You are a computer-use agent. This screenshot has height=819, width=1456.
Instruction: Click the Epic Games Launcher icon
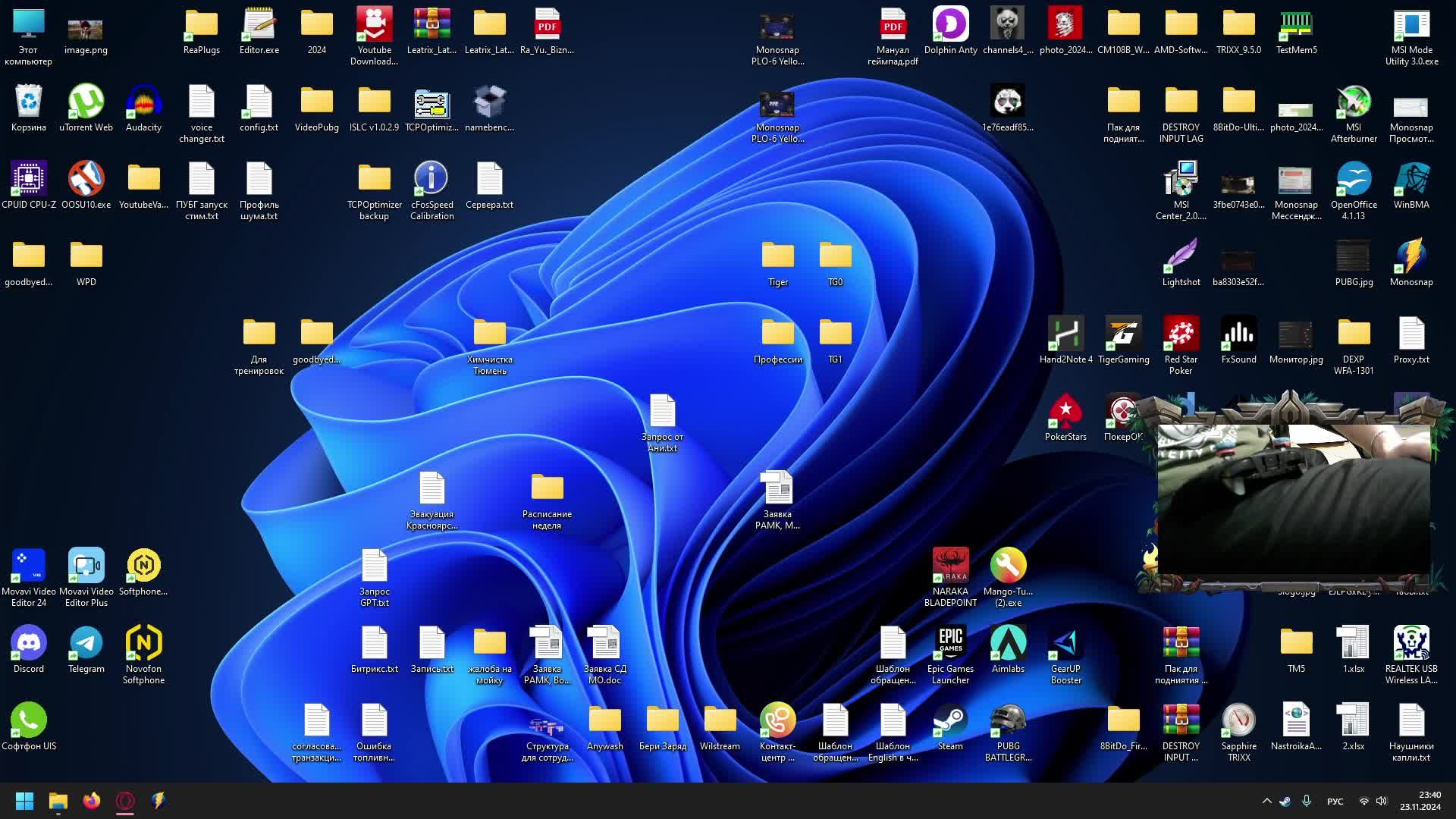coord(950,643)
